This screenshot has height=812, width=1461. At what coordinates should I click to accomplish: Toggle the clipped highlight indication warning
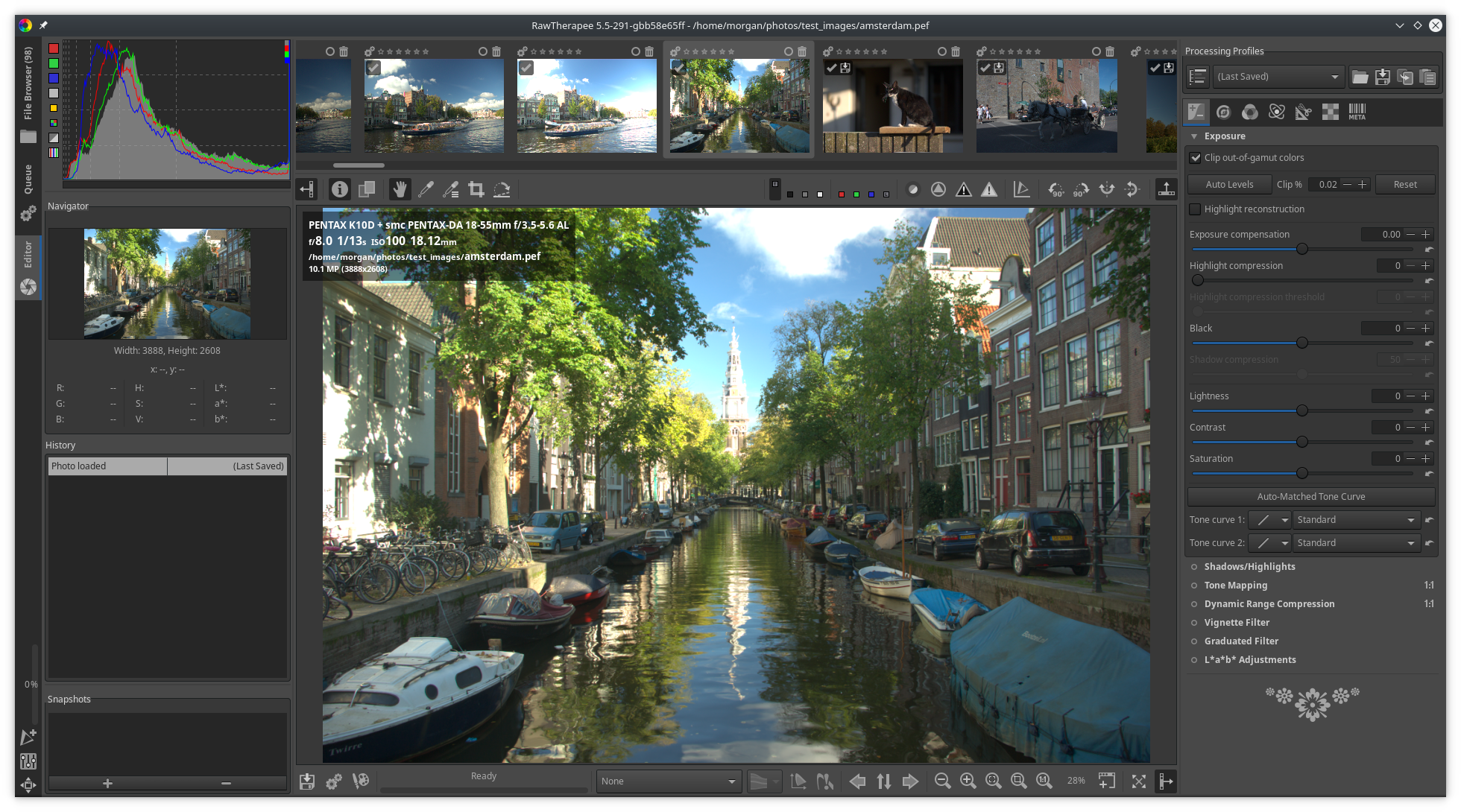989,189
